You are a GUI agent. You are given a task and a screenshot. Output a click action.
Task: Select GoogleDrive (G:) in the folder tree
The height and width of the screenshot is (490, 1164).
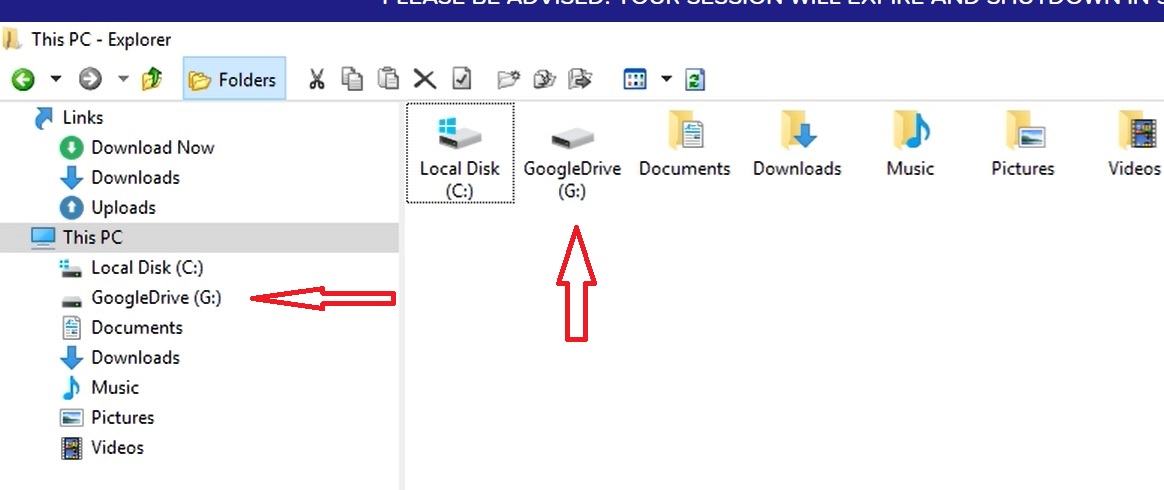[156, 297]
